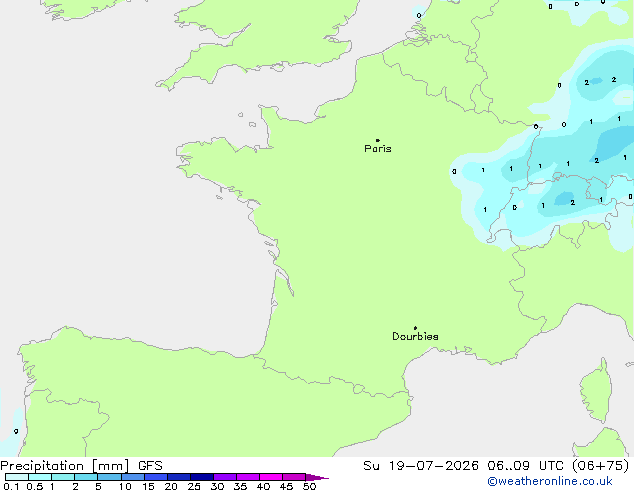The image size is (634, 490).
Task: Pick the 0.1–0.5 mm legend swatch
Action: (x=17, y=477)
